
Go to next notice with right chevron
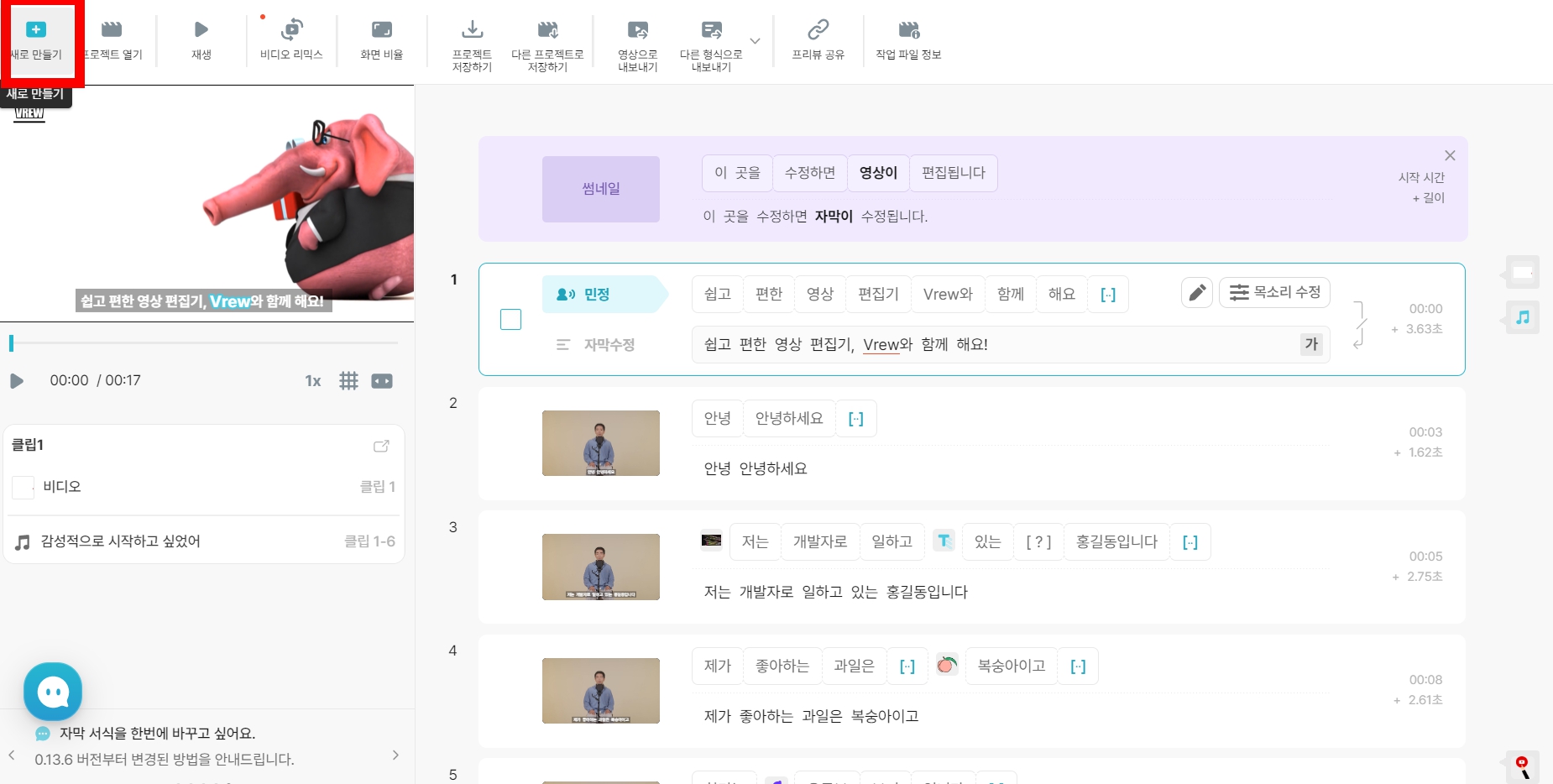click(x=395, y=755)
